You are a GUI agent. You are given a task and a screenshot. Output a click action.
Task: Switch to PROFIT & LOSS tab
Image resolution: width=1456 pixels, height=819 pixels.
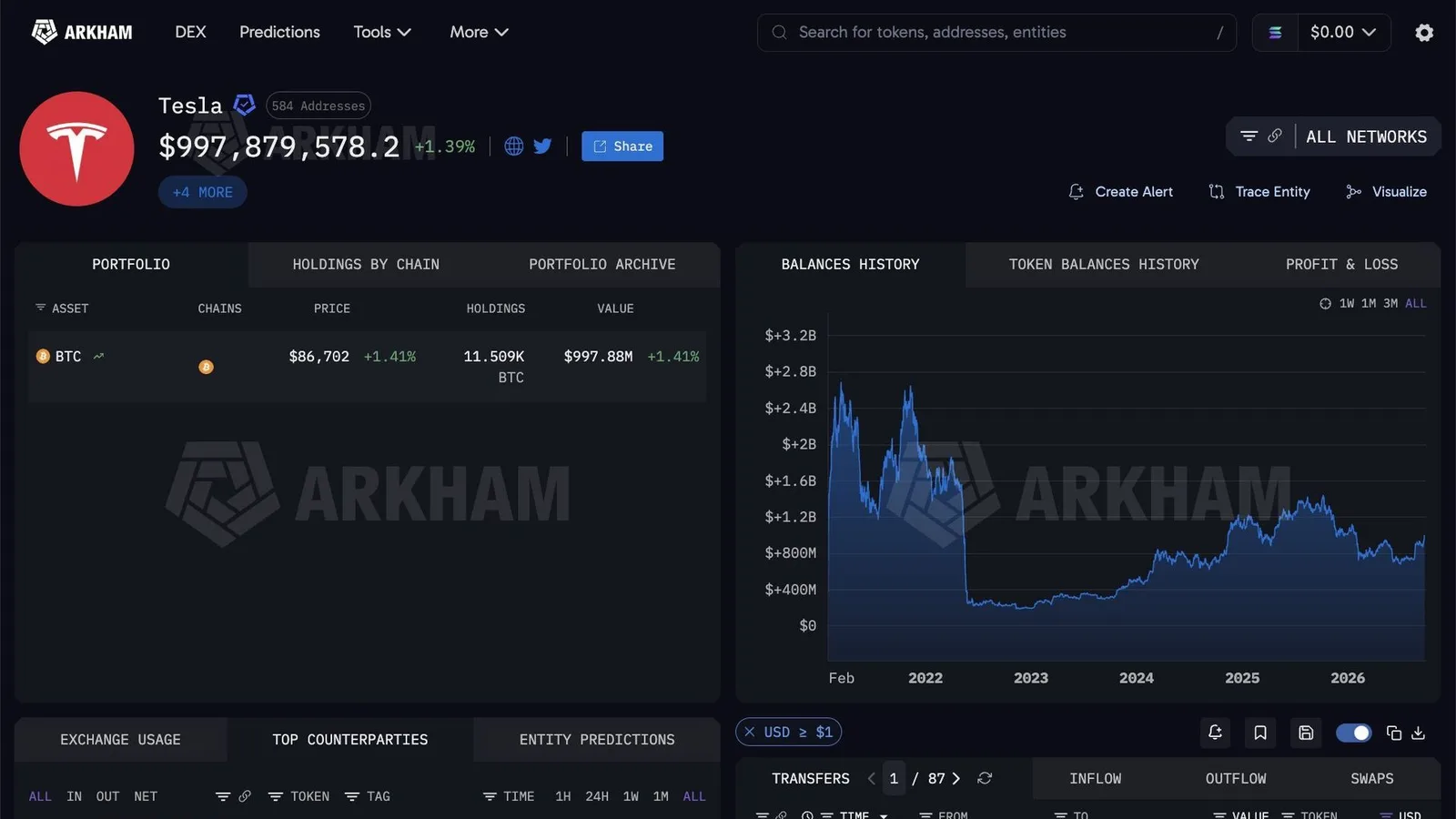[1341, 265]
